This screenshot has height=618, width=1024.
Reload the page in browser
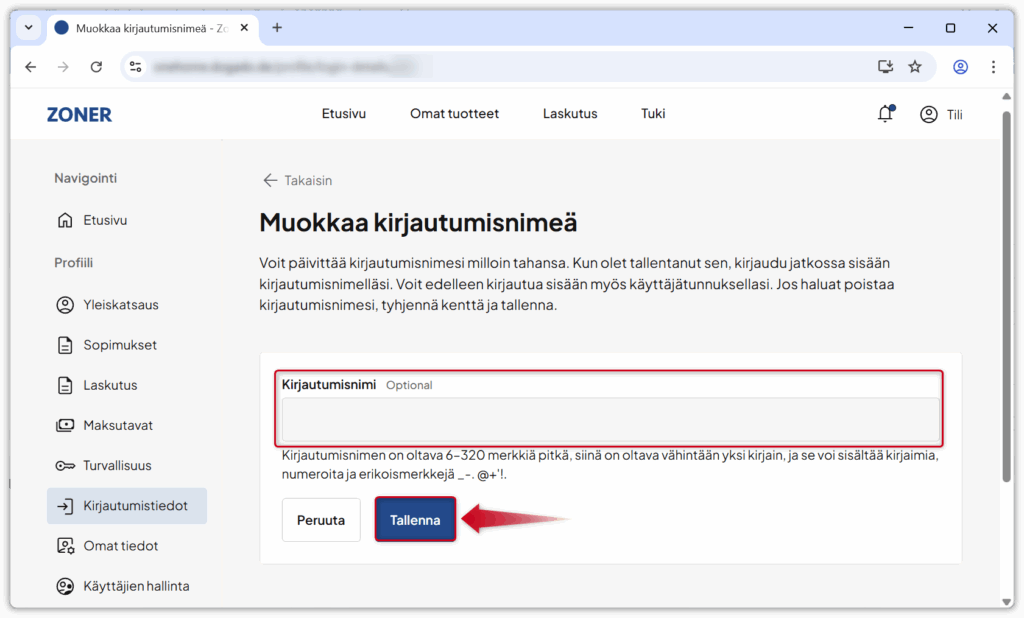pyautogui.click(x=96, y=67)
